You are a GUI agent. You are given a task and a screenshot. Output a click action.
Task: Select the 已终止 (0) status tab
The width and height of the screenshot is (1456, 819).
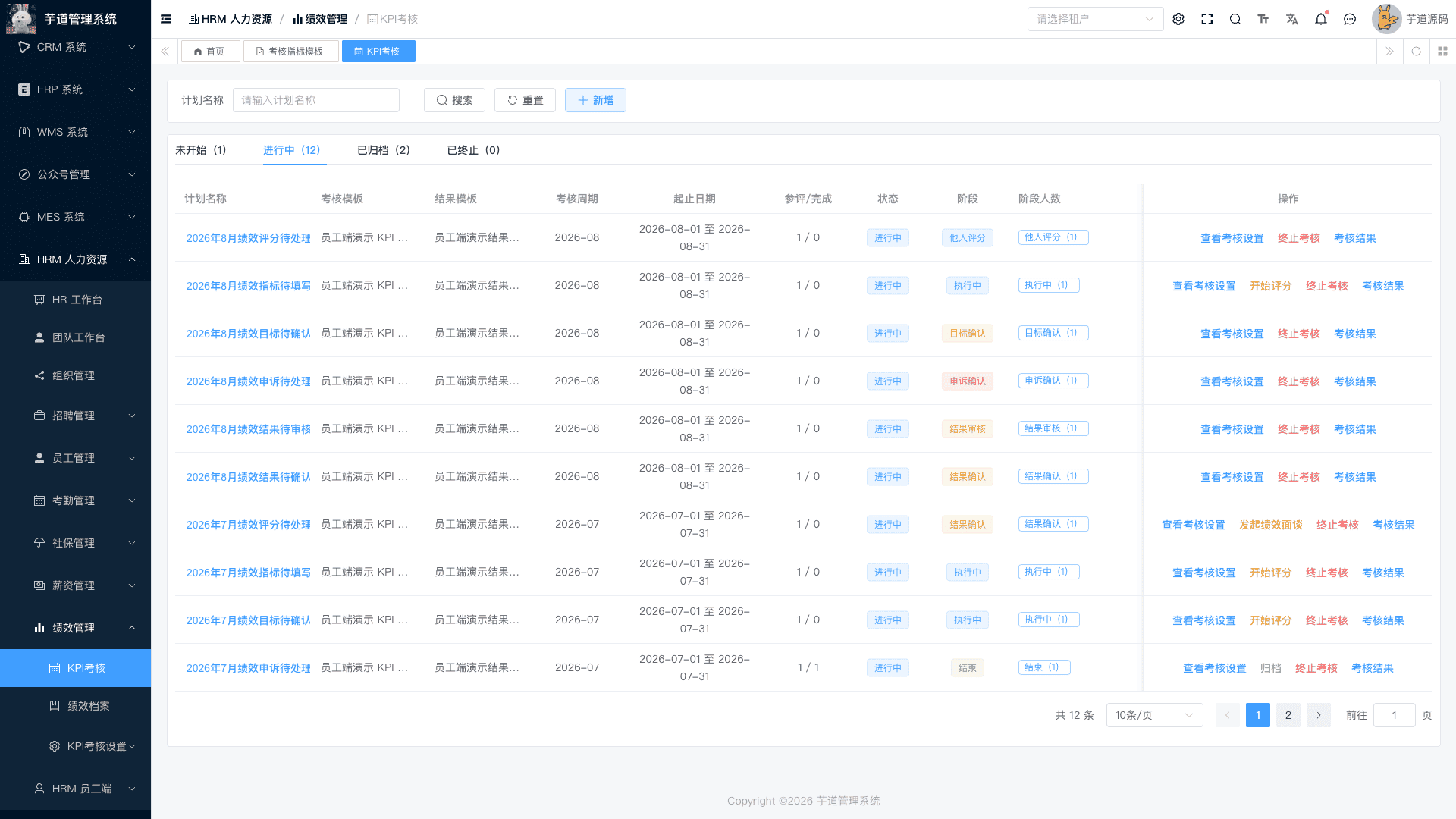[473, 150]
